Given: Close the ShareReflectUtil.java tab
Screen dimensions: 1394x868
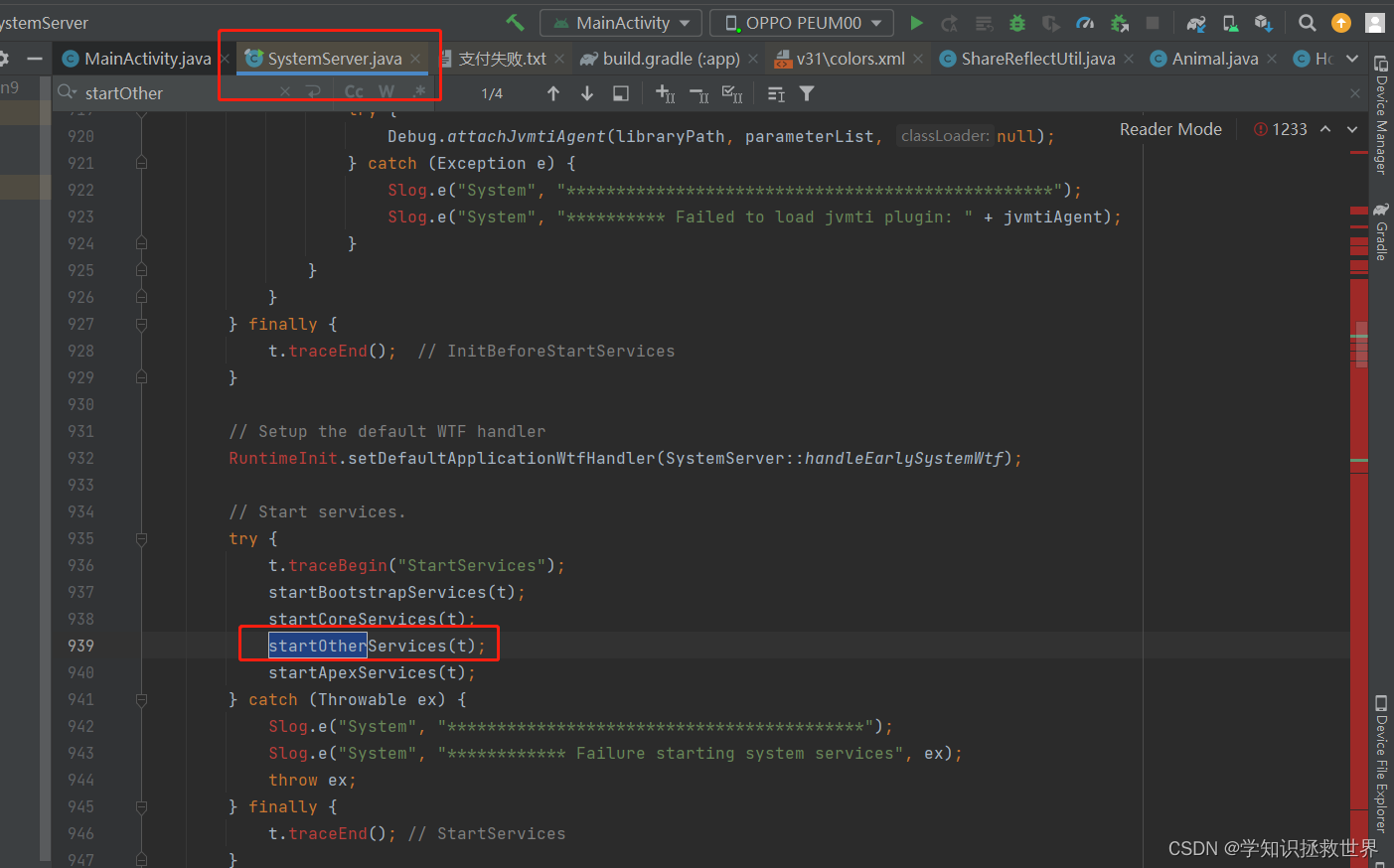Looking at the screenshot, I should (1129, 59).
